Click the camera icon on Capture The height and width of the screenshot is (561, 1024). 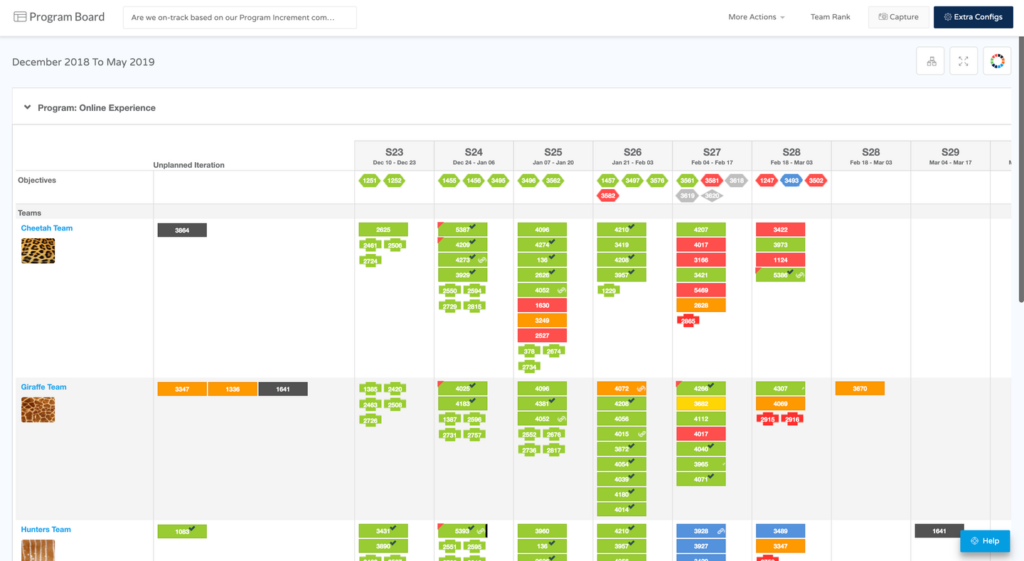(x=882, y=17)
